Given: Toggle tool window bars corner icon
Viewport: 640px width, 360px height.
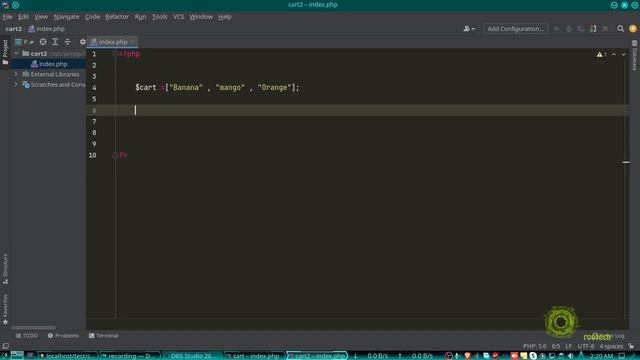Looking at the screenshot, I should click(x=5, y=346).
